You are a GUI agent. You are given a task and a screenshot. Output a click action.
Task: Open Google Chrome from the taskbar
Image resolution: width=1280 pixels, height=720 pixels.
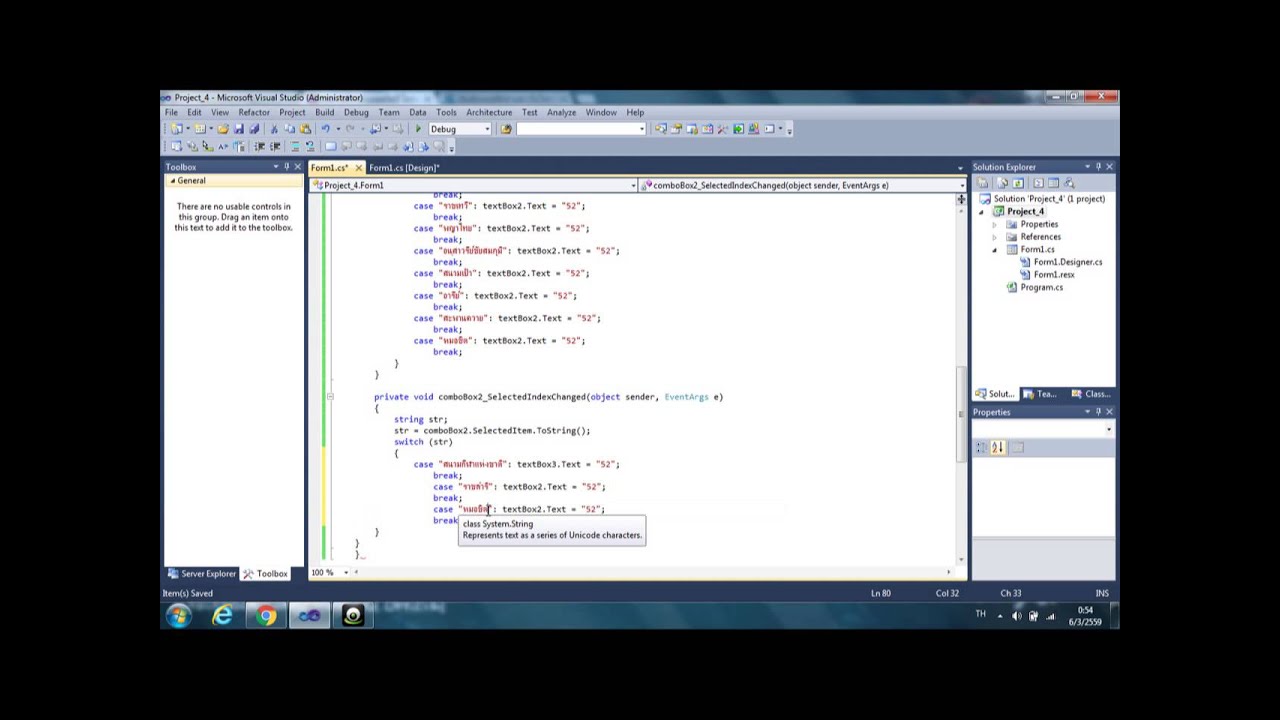[x=266, y=616]
